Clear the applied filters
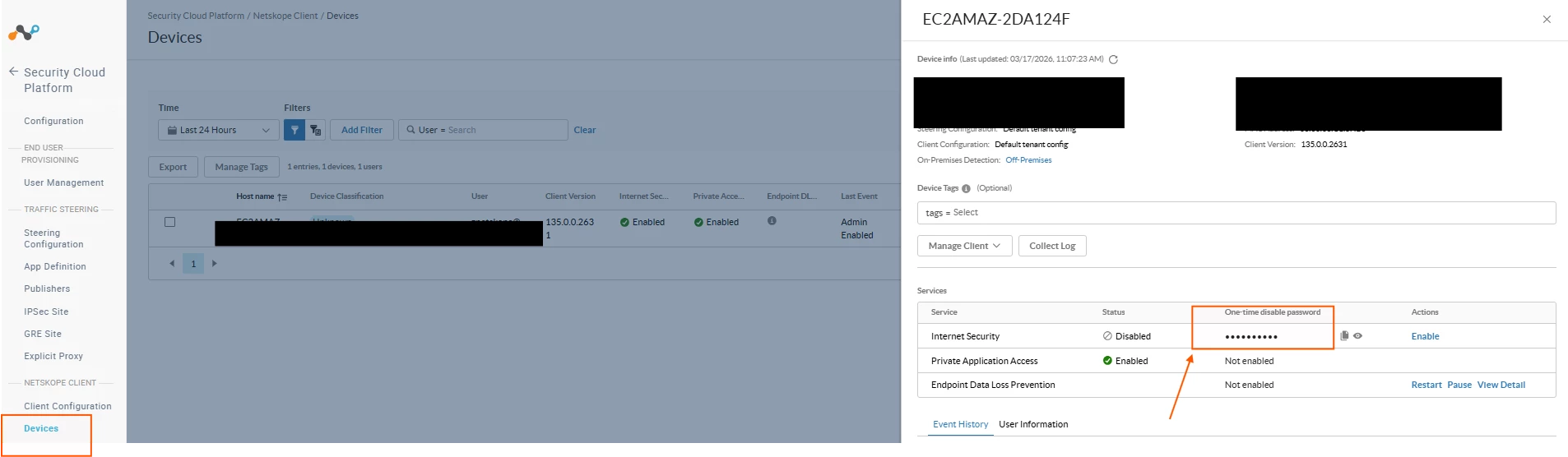 coord(585,130)
